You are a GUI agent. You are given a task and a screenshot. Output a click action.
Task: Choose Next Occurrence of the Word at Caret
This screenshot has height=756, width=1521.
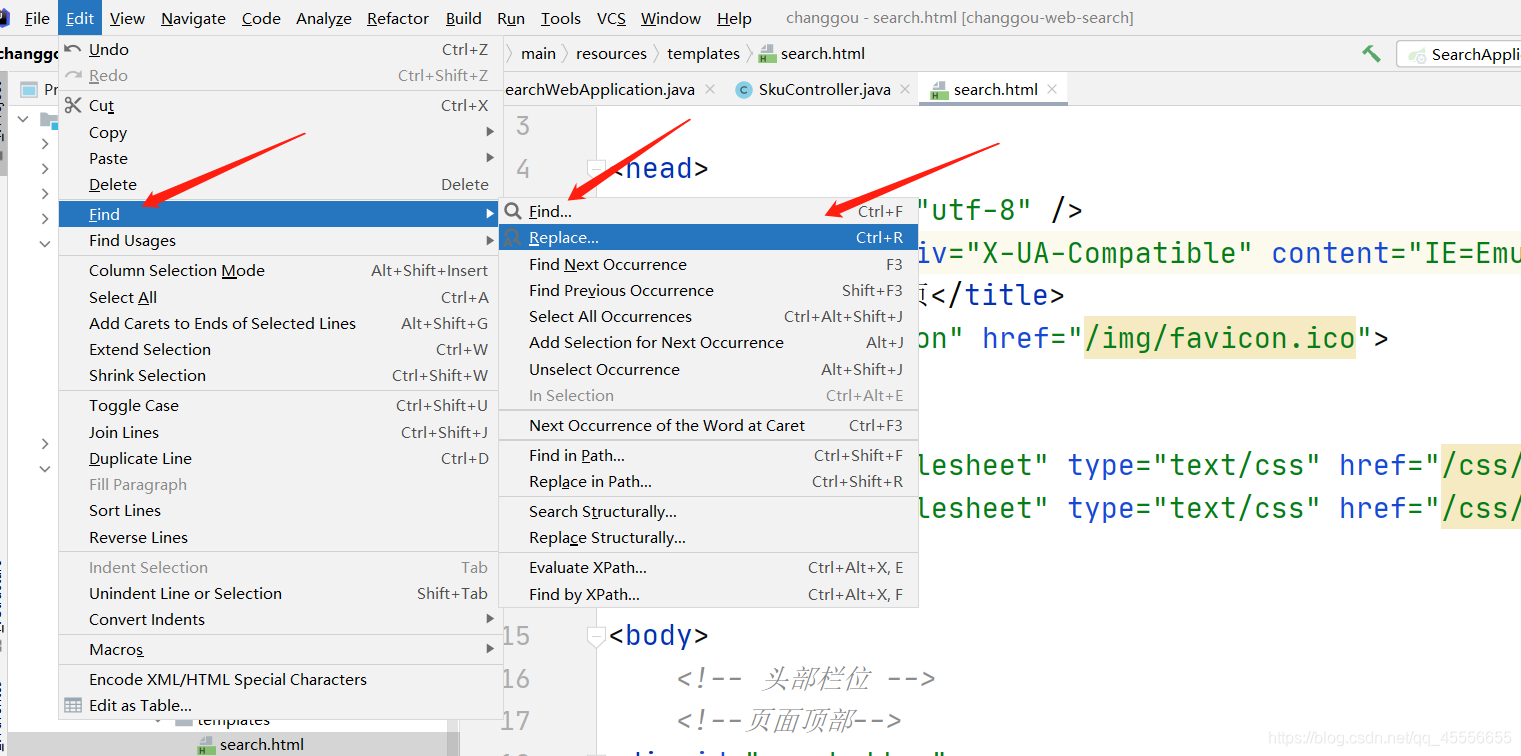[x=708, y=425]
